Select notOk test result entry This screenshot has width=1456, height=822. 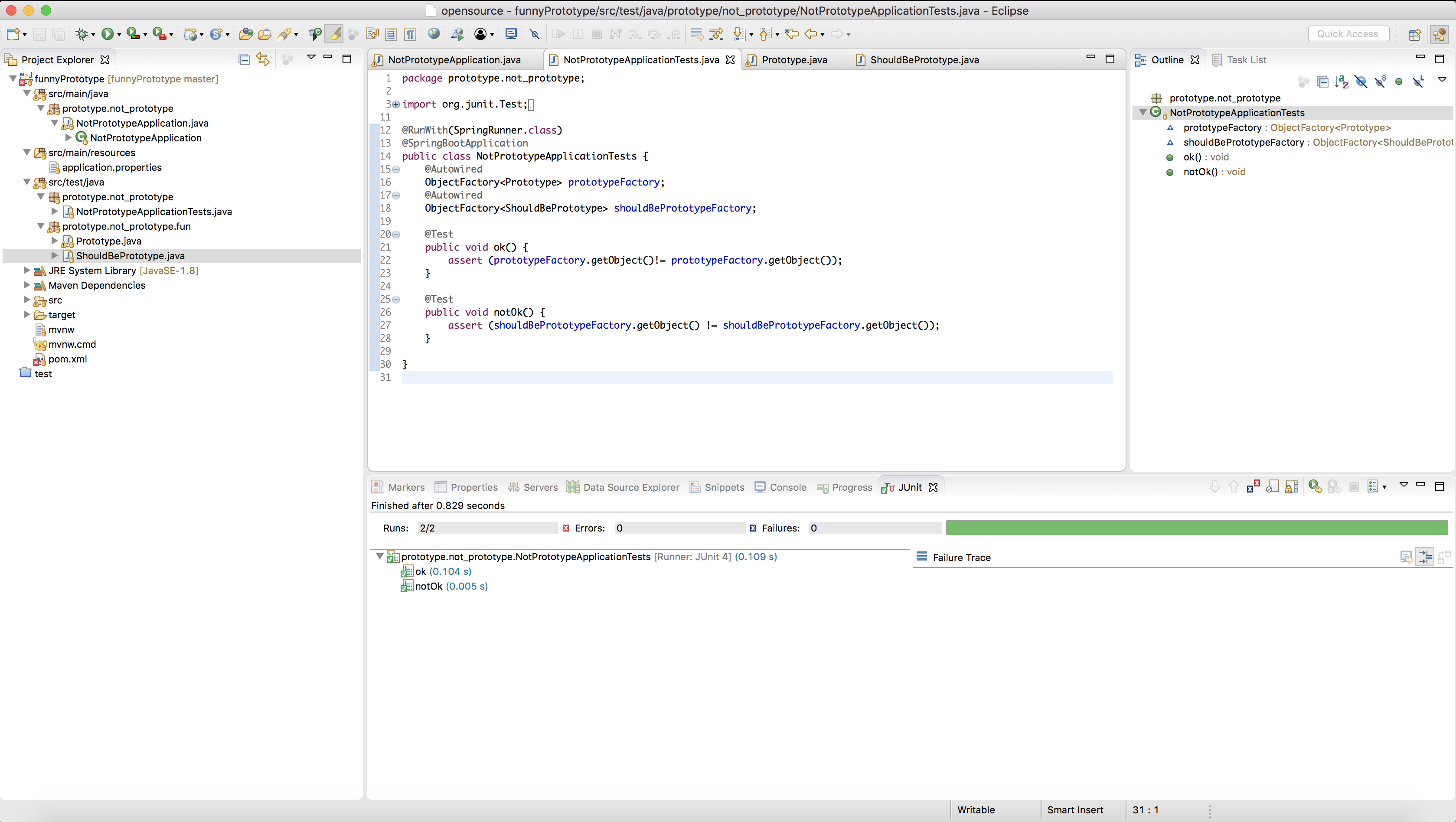pos(428,586)
